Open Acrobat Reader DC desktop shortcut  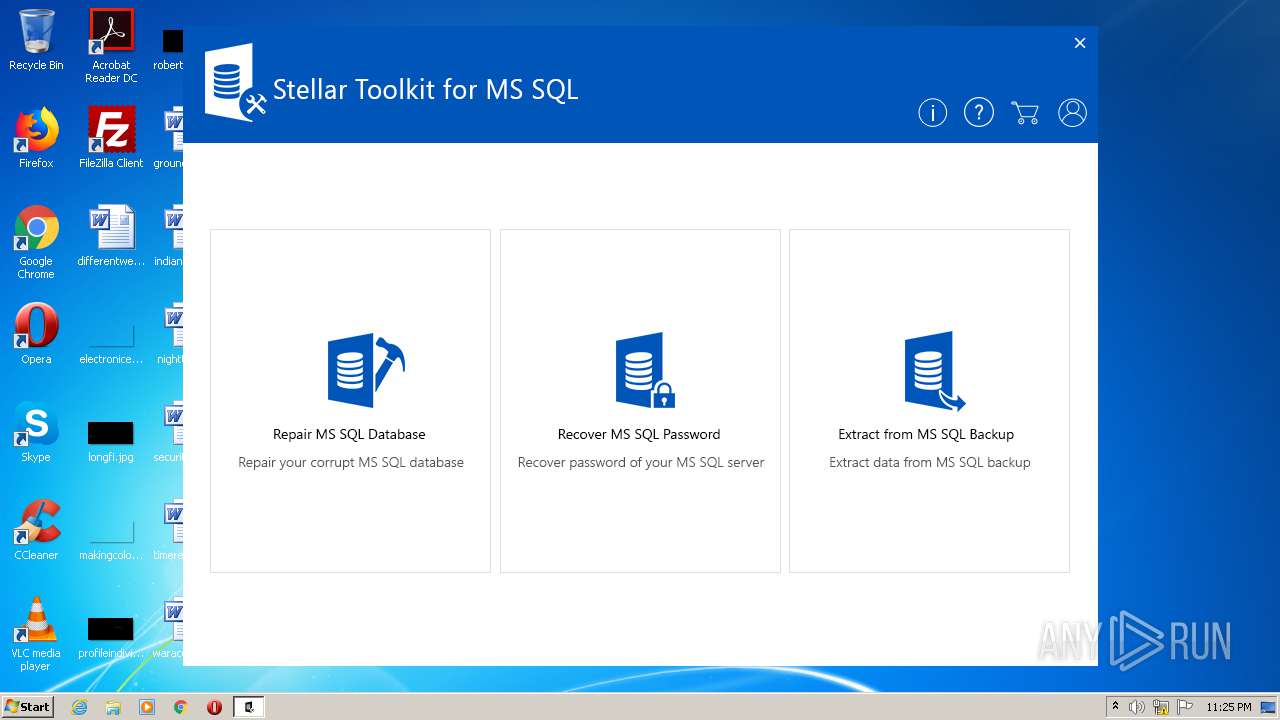point(111,46)
